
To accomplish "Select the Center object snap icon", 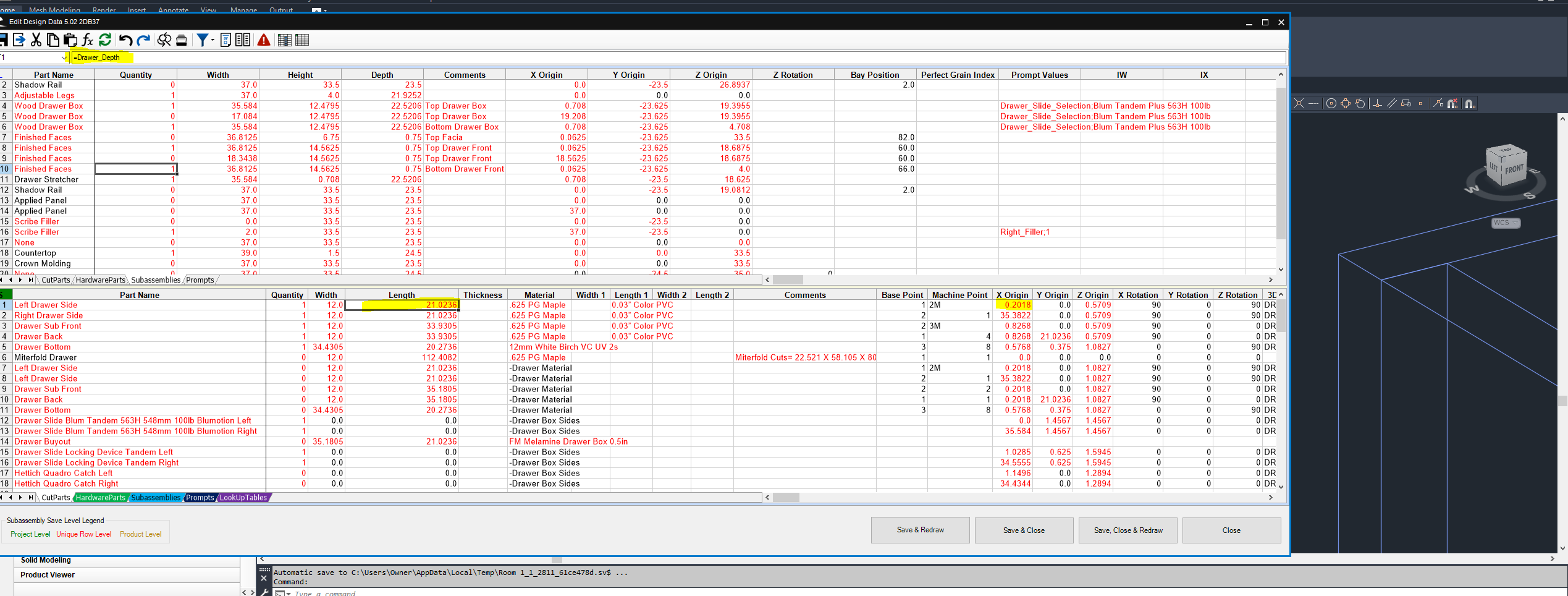I will 1331,103.
